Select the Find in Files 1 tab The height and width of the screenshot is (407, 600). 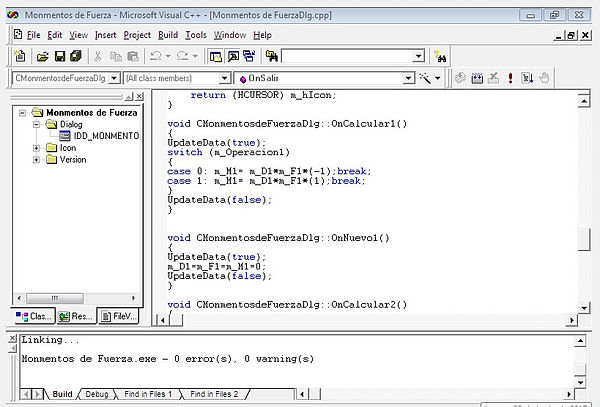148,394
